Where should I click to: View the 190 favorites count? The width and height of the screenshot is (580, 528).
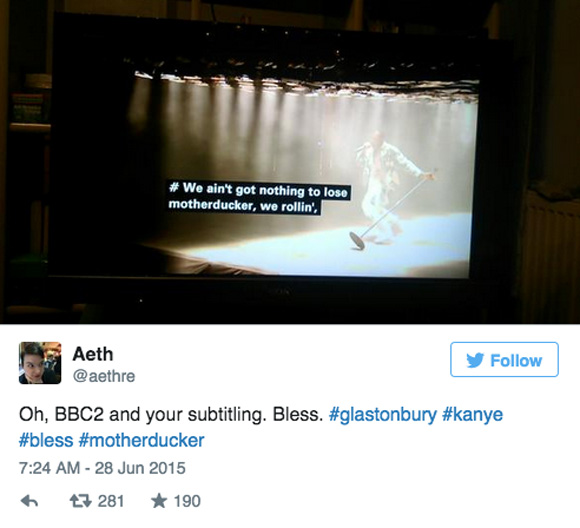coord(187,501)
